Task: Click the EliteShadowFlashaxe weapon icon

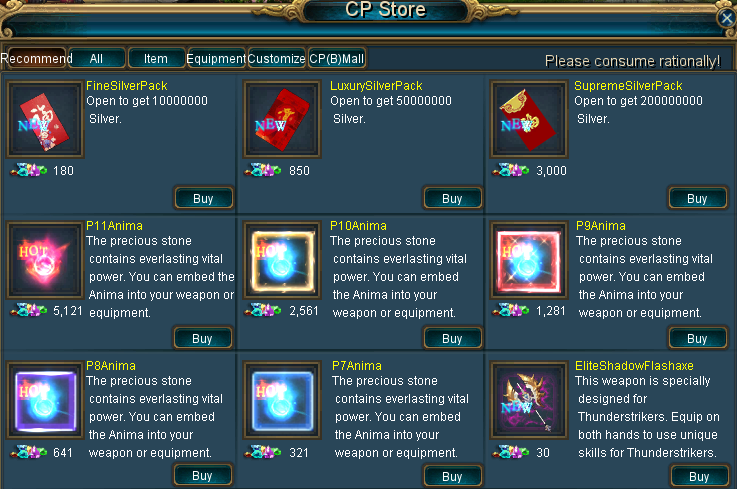Action: point(529,400)
